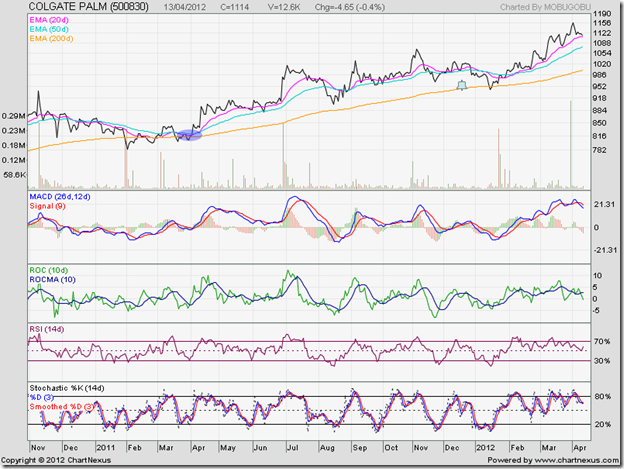
Task: Click the 782 price axis value
Action: coord(600,150)
